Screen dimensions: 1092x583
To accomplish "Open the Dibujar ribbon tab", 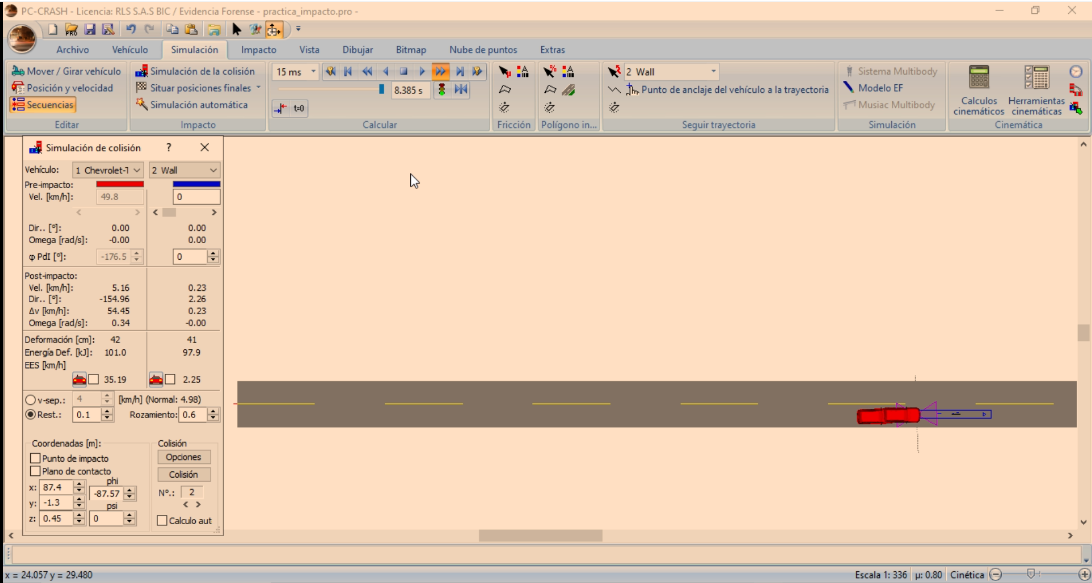I will pos(357,49).
